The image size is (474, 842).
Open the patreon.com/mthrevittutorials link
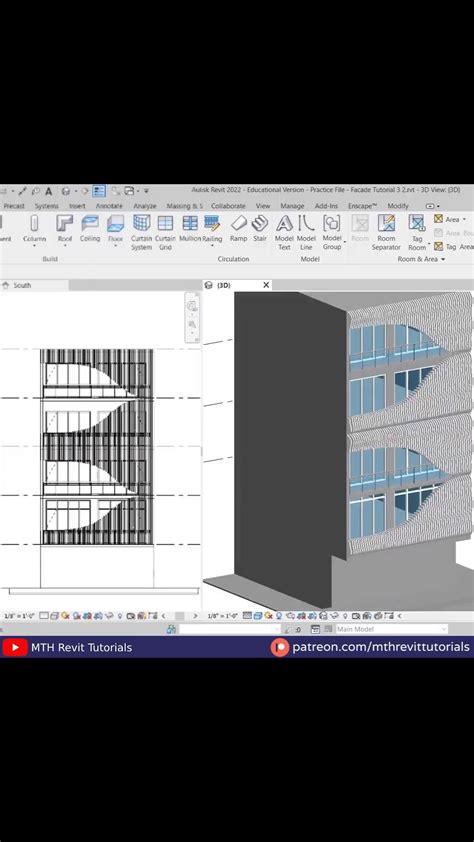[381, 647]
